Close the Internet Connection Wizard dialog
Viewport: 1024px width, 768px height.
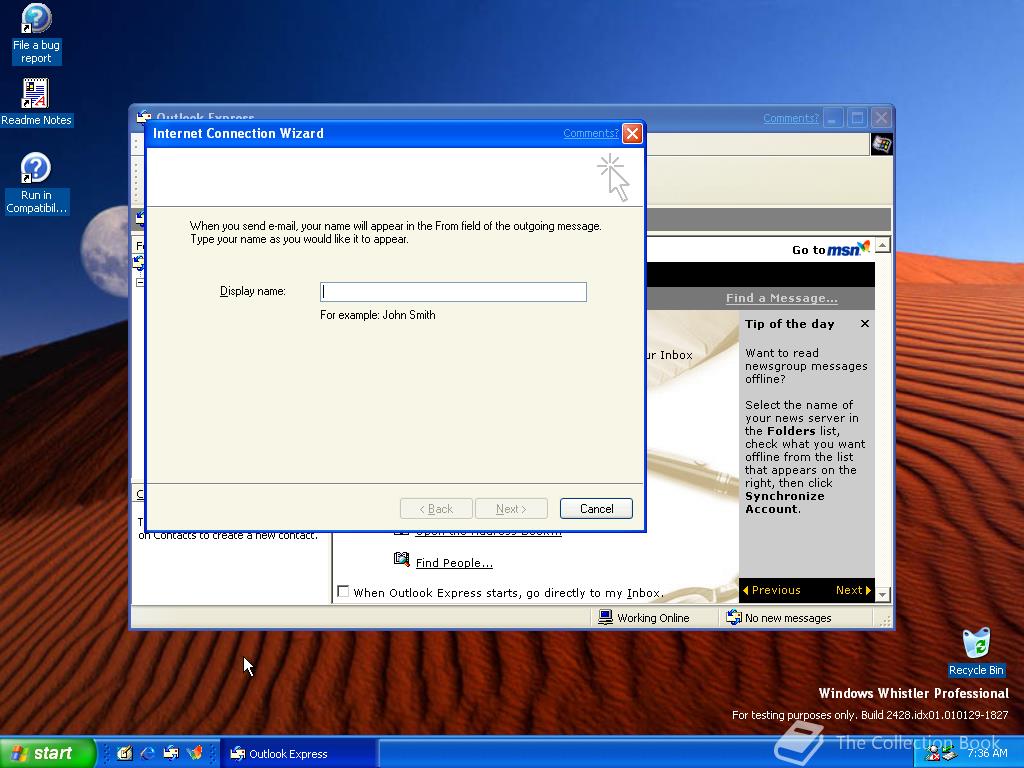[x=632, y=133]
